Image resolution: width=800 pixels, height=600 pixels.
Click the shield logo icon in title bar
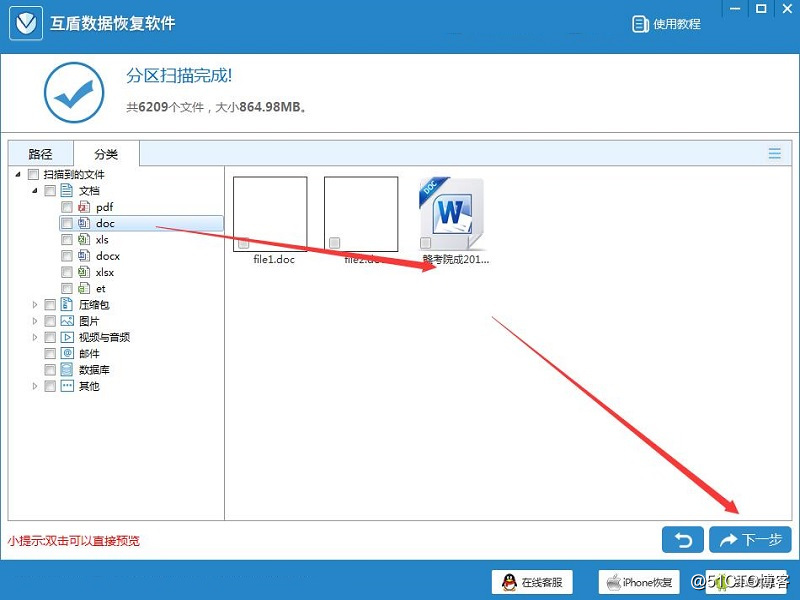26,22
